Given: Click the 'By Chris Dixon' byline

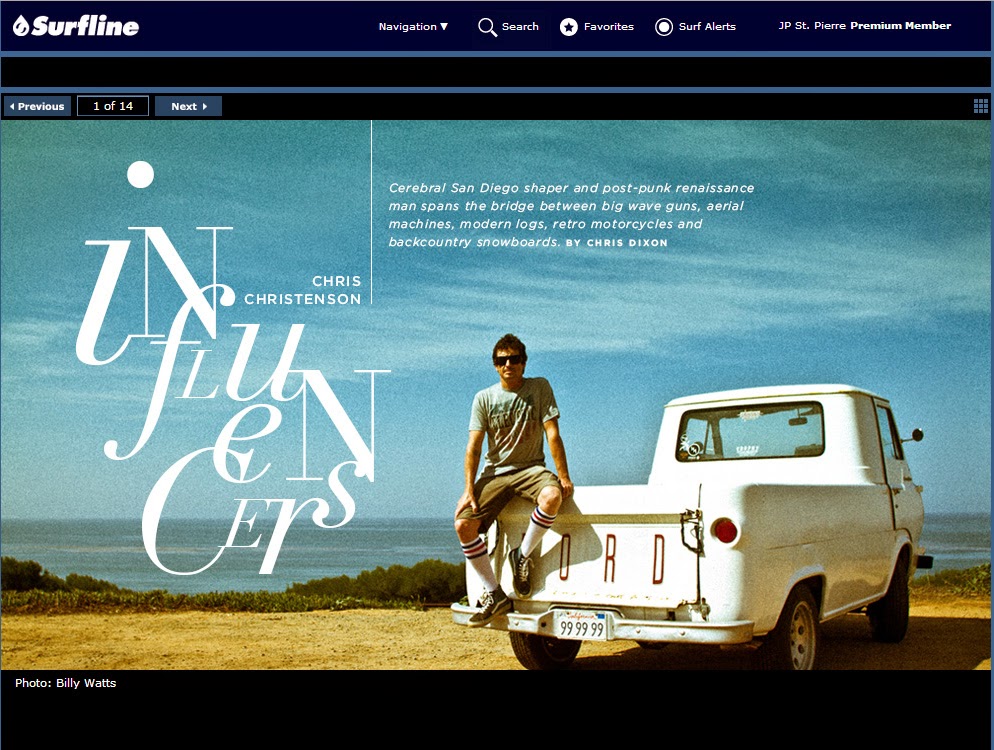Looking at the screenshot, I should click(x=617, y=243).
